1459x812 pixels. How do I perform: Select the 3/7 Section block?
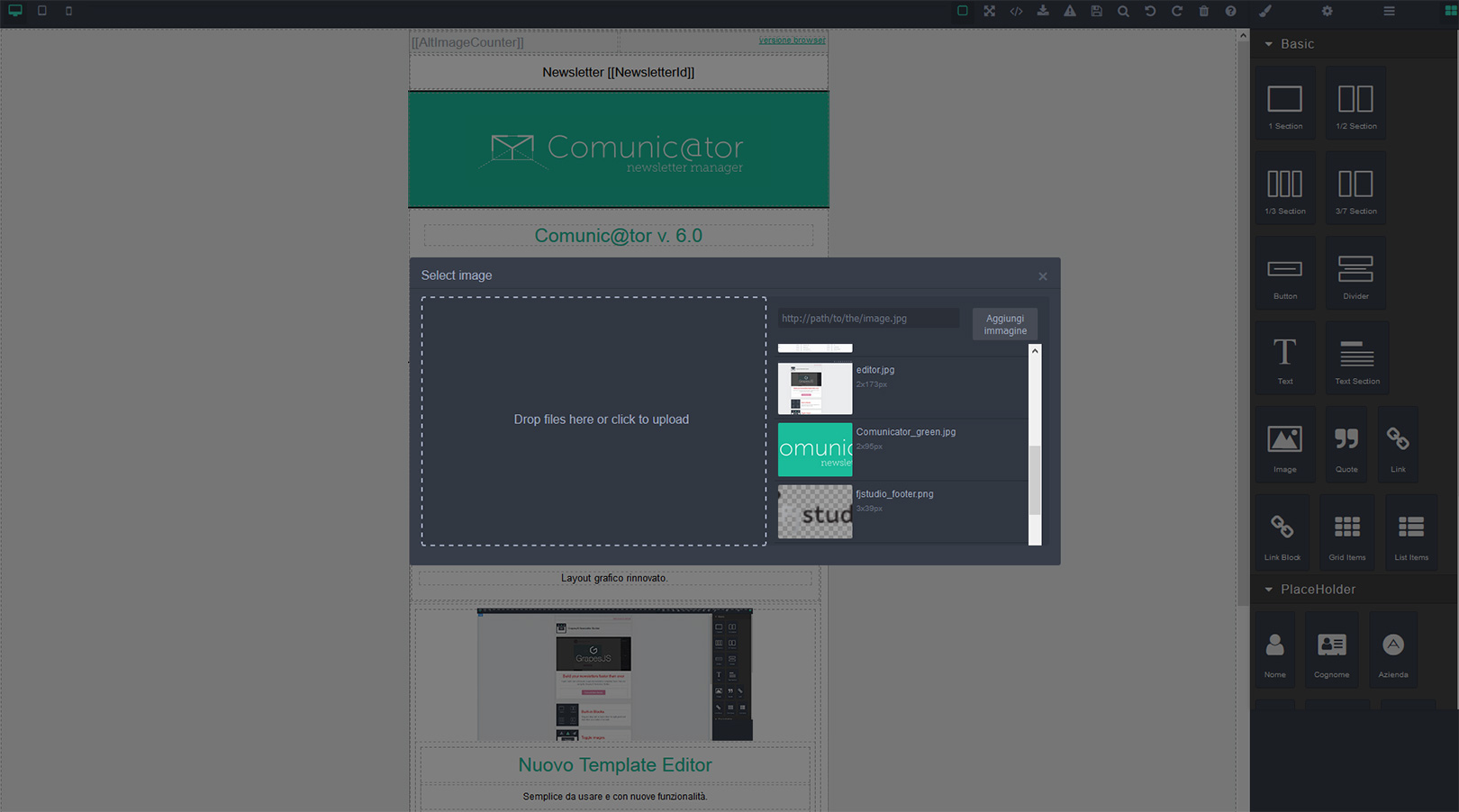click(1355, 187)
